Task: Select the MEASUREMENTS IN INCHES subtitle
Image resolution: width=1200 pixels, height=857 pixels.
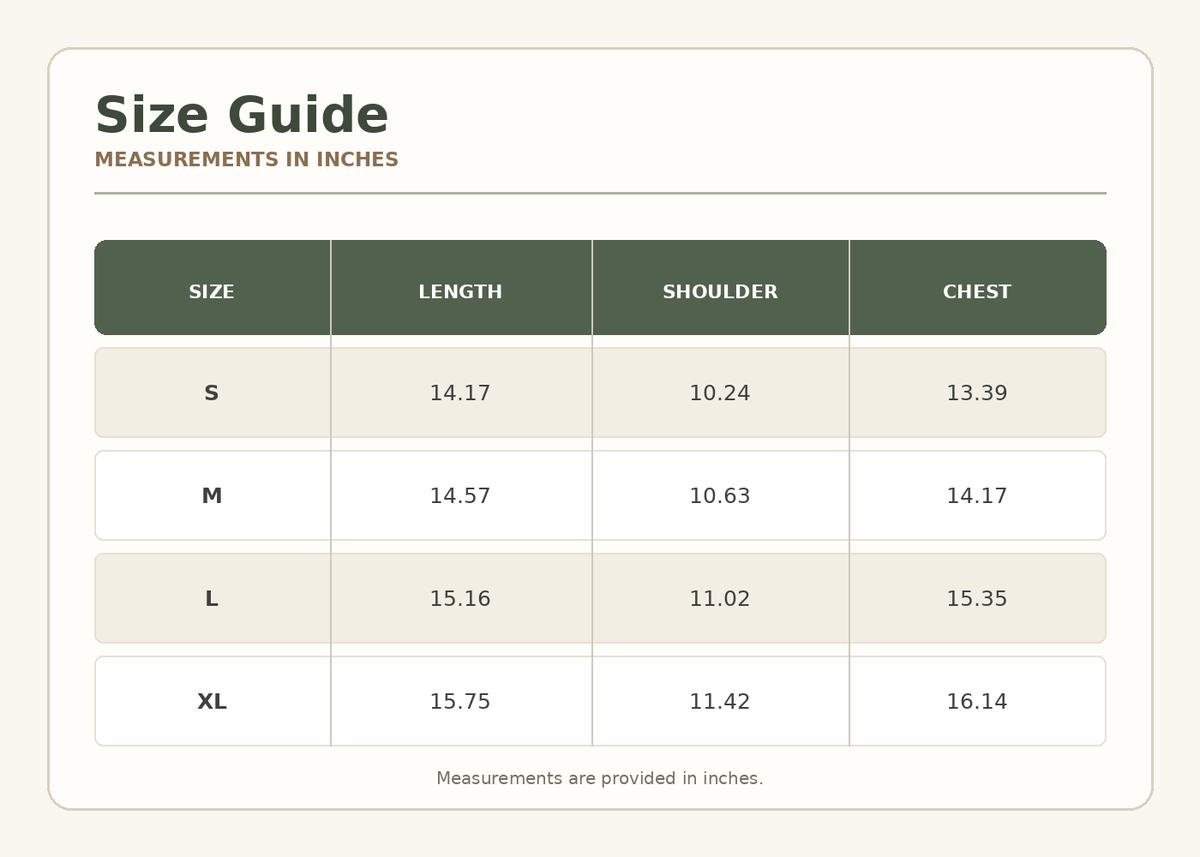Action: click(246, 160)
